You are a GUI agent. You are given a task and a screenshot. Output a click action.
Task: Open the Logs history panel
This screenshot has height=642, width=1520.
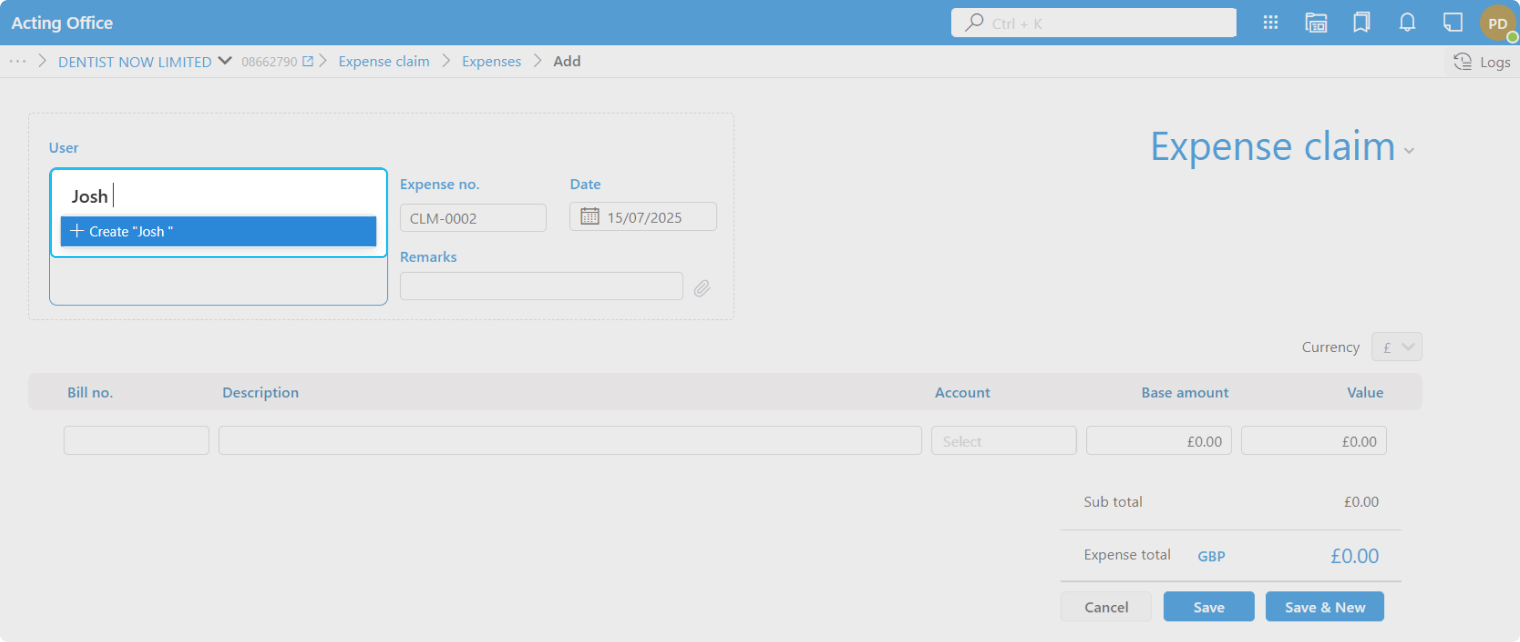[1482, 62]
